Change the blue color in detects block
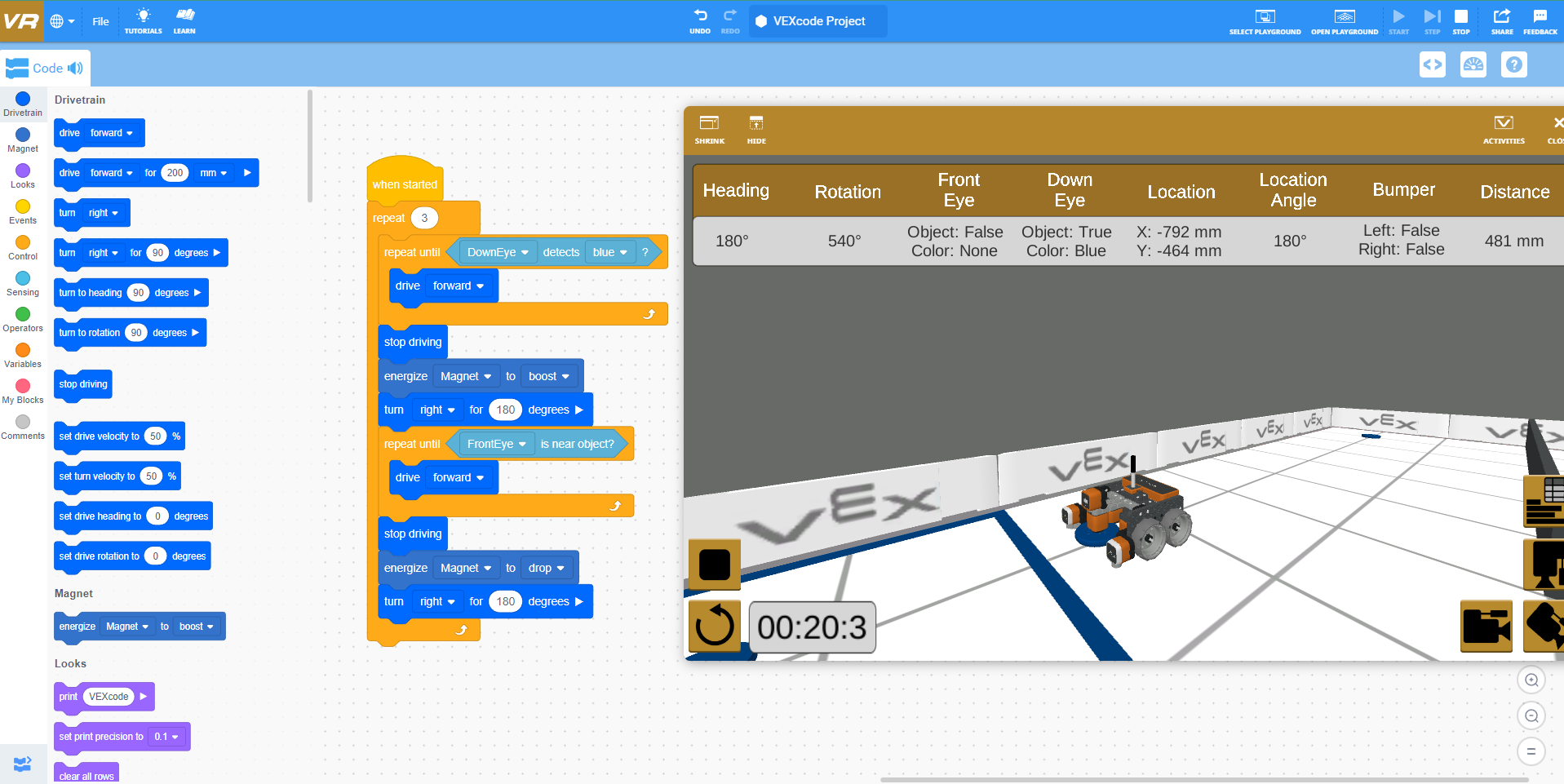Image resolution: width=1564 pixels, height=784 pixels. [610, 252]
